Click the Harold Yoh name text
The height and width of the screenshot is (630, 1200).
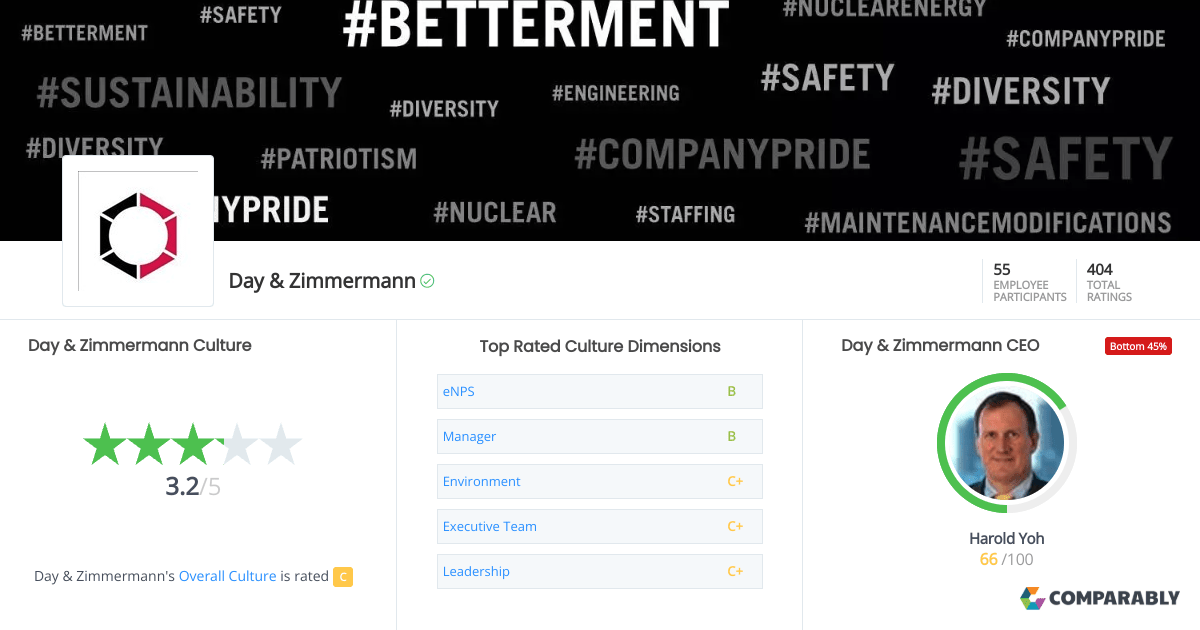1006,538
